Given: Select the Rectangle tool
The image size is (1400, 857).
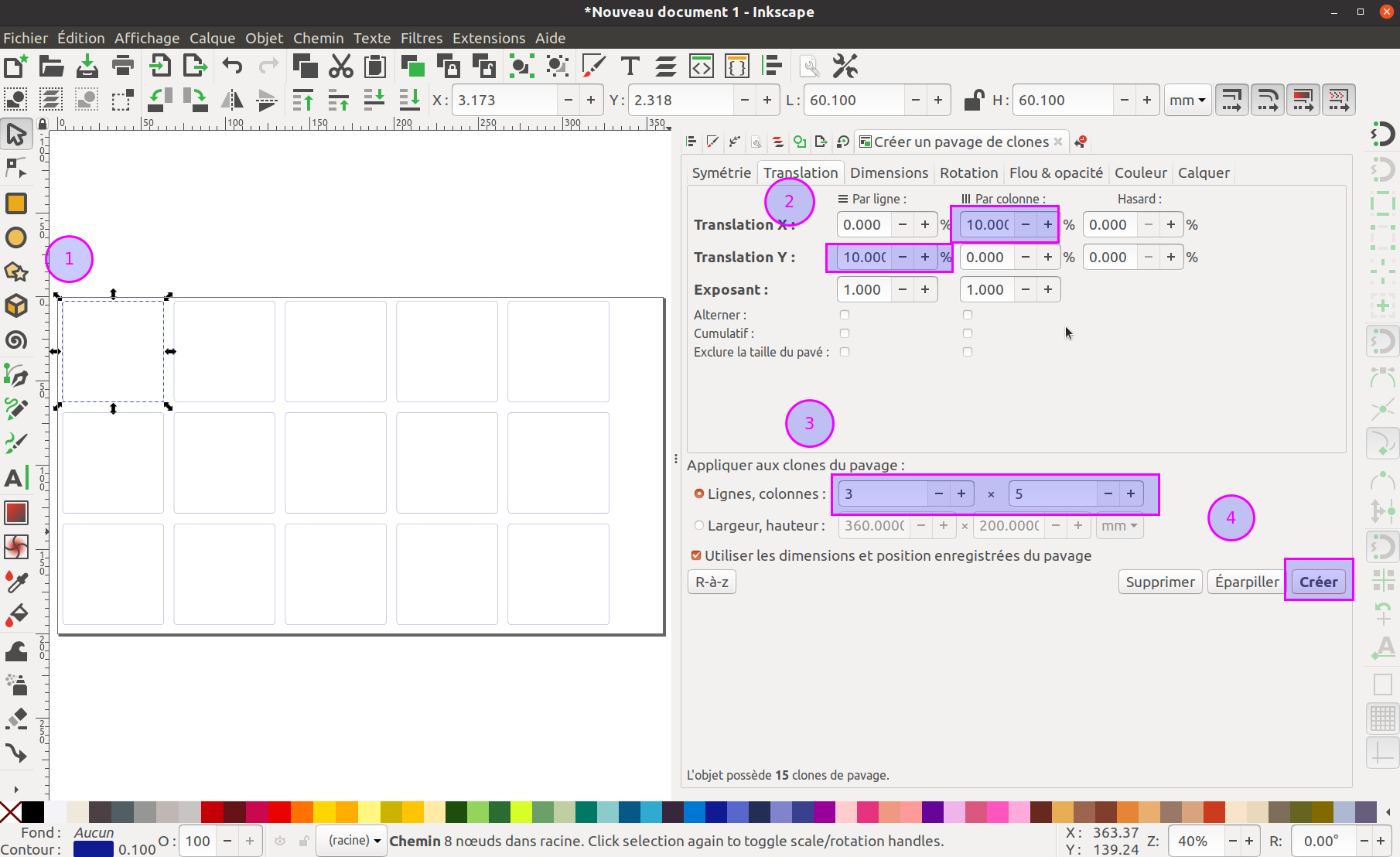Looking at the screenshot, I should [x=16, y=203].
